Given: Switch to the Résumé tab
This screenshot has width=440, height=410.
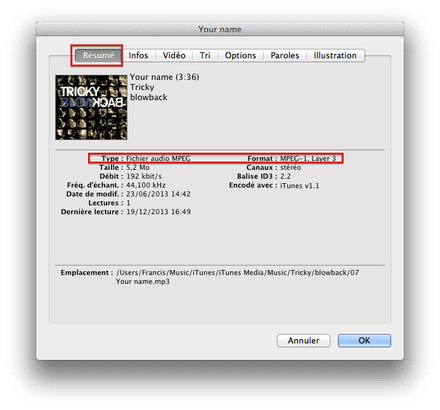Looking at the screenshot, I should coord(98,55).
